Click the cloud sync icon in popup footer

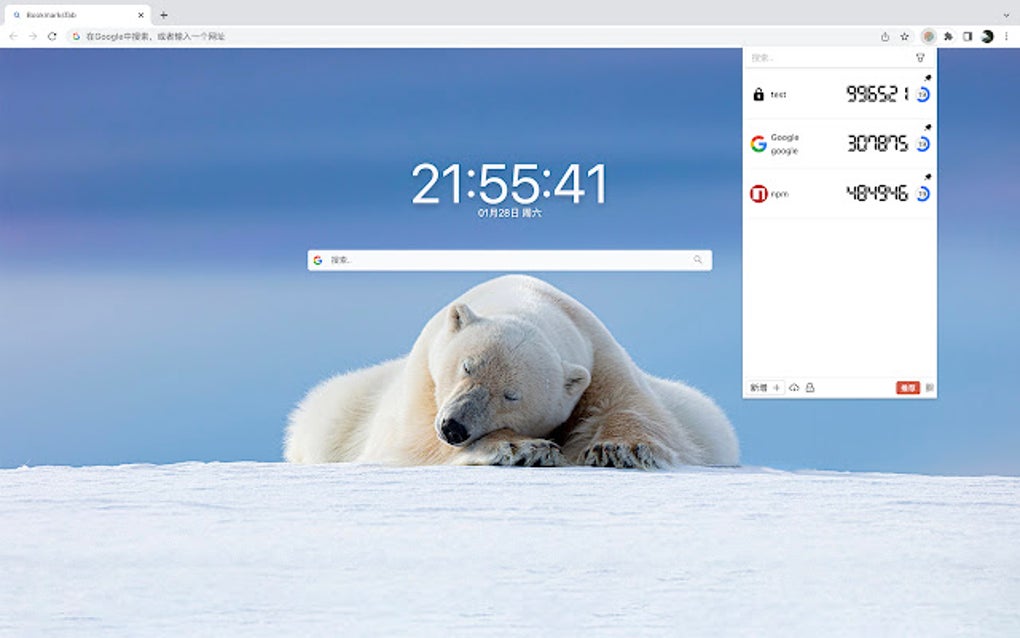pyautogui.click(x=794, y=388)
